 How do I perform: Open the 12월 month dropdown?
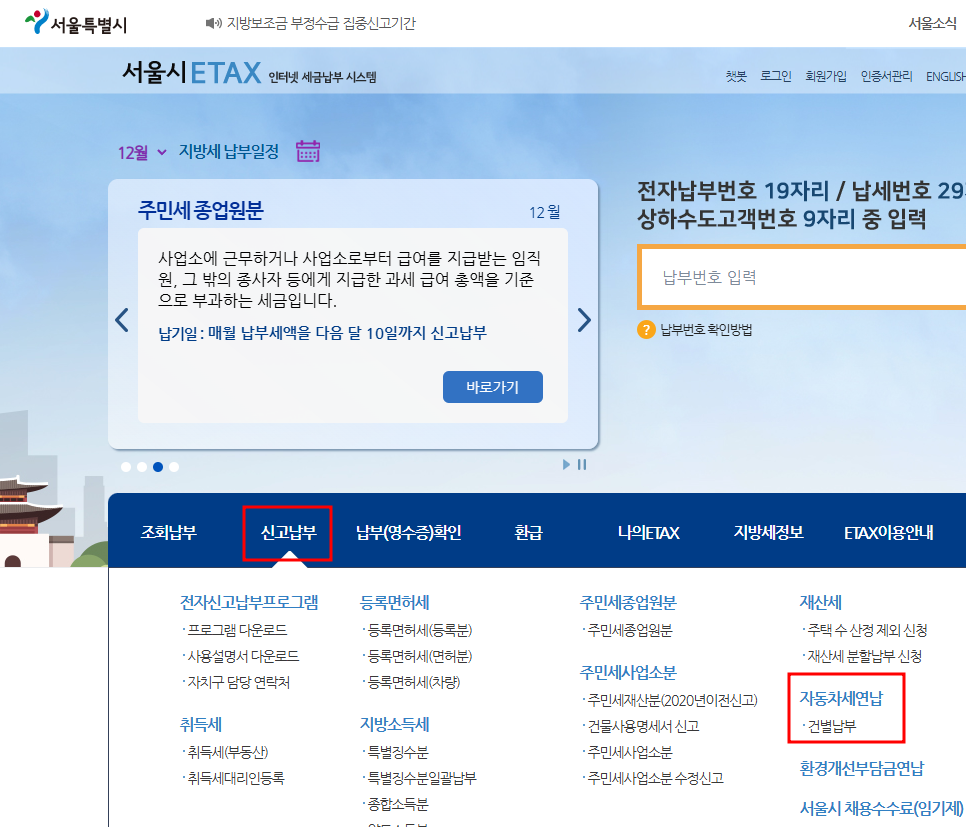click(142, 152)
